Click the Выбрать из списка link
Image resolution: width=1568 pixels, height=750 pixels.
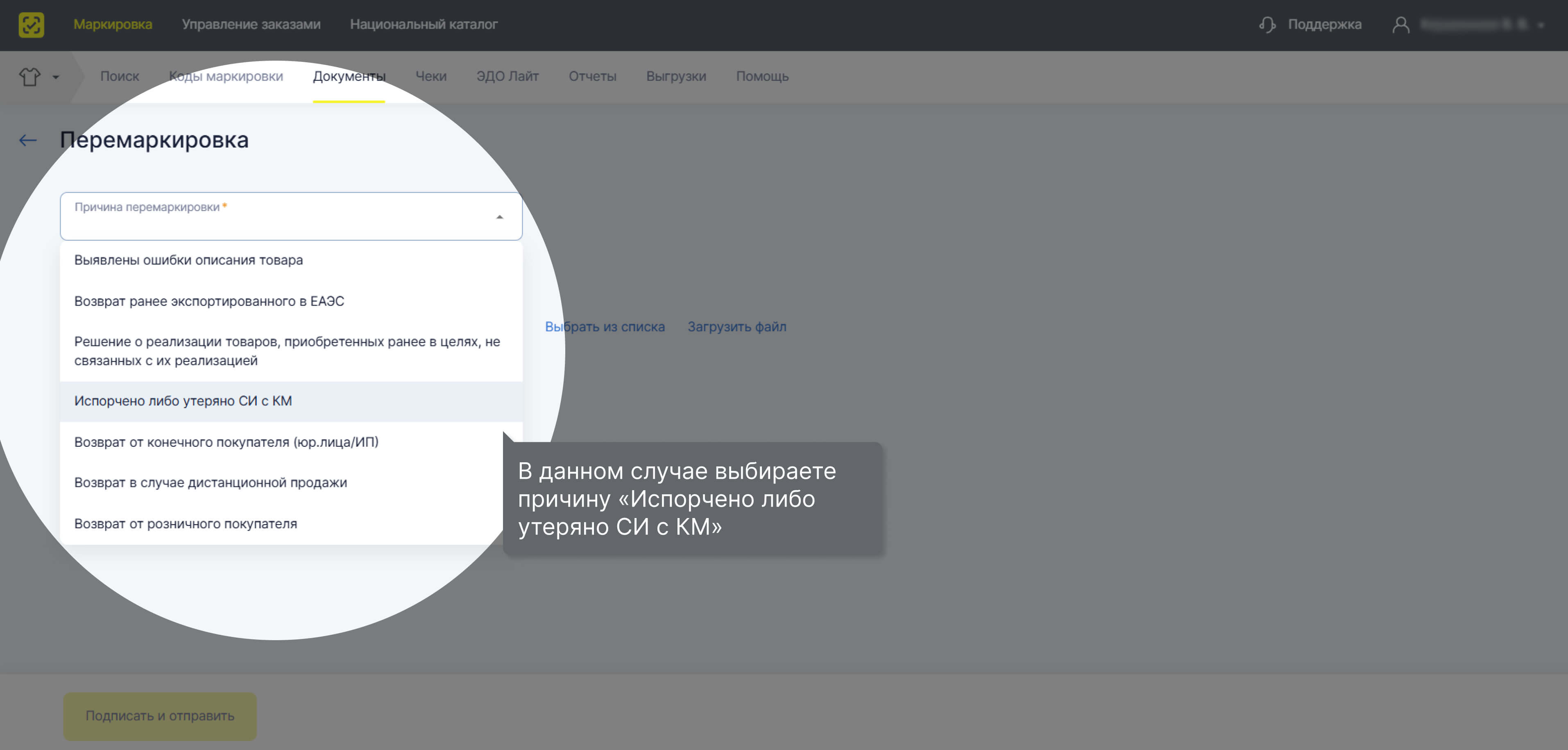point(605,327)
